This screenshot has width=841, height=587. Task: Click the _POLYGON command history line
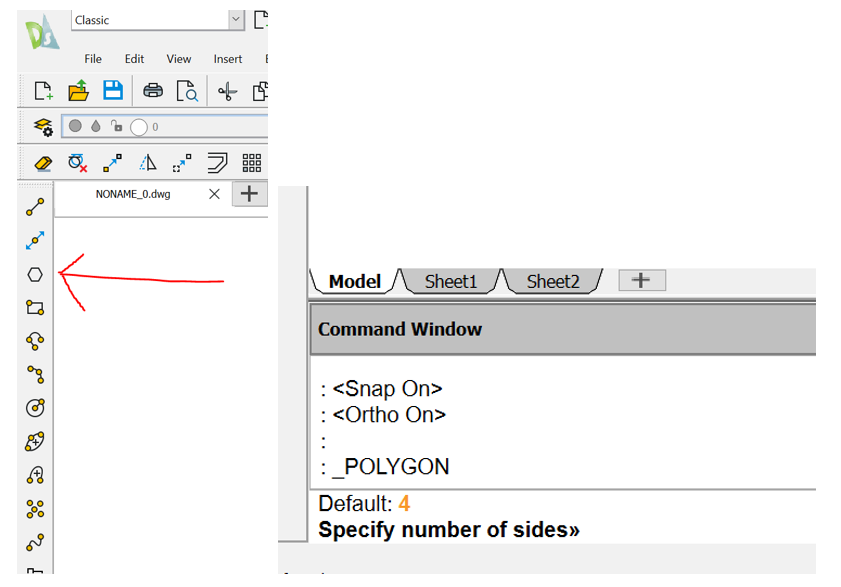tap(385, 466)
